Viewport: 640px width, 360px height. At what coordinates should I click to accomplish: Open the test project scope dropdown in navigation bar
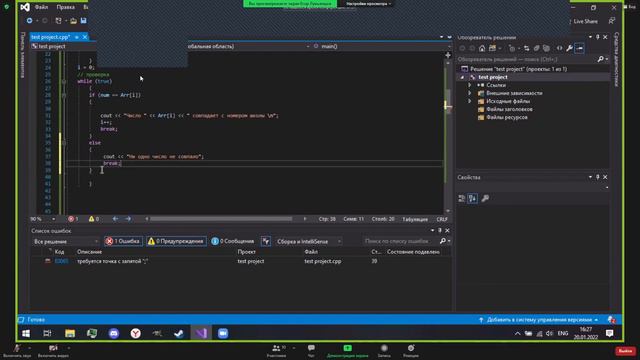63,47
